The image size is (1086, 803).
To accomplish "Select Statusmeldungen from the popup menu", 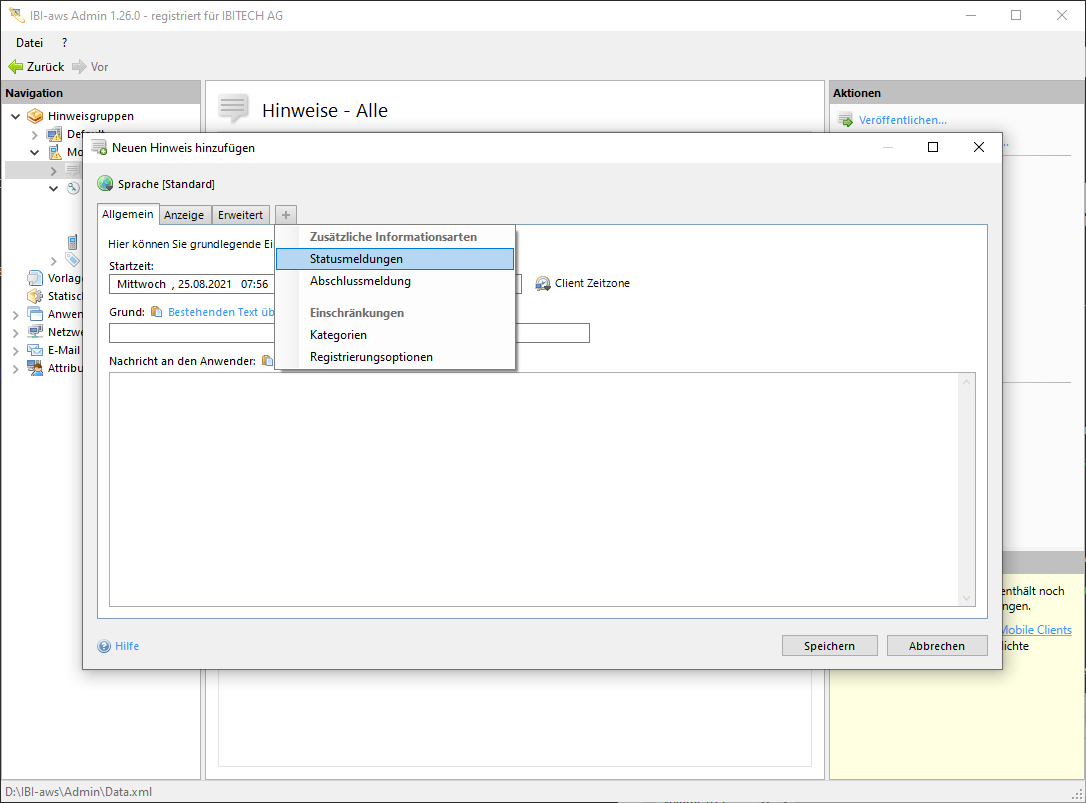I will 356,259.
